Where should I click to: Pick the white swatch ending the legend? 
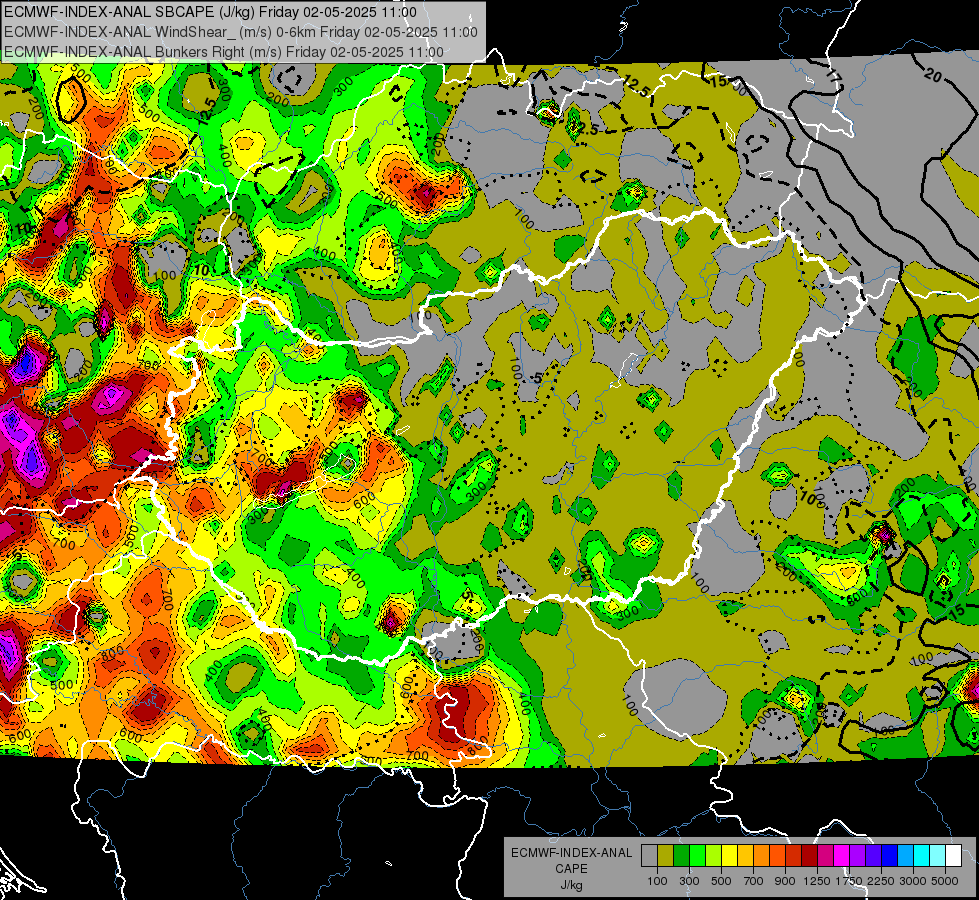[953, 856]
